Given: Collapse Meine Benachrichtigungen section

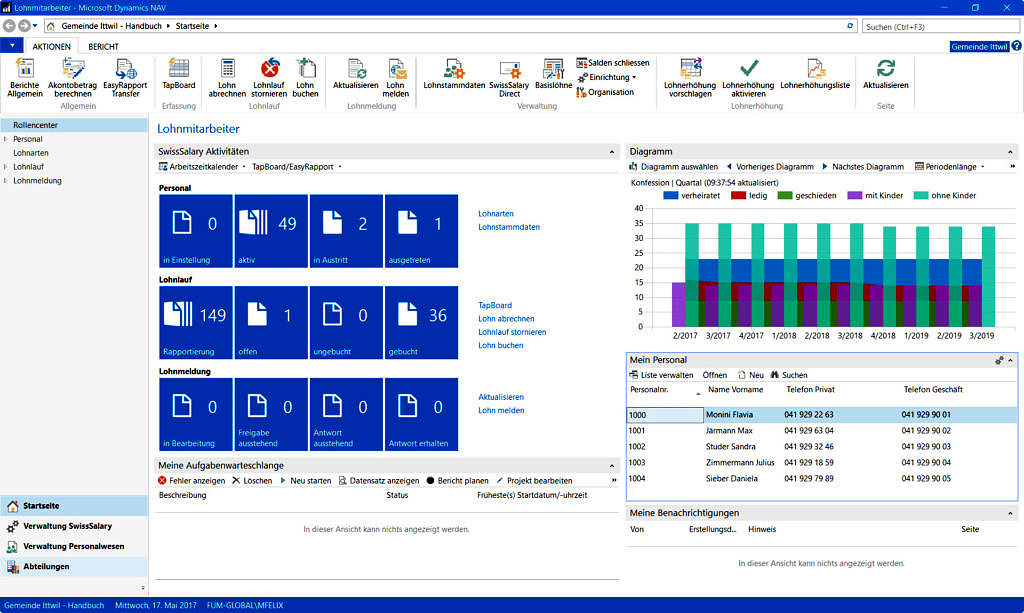Looking at the screenshot, I should (x=1010, y=514).
